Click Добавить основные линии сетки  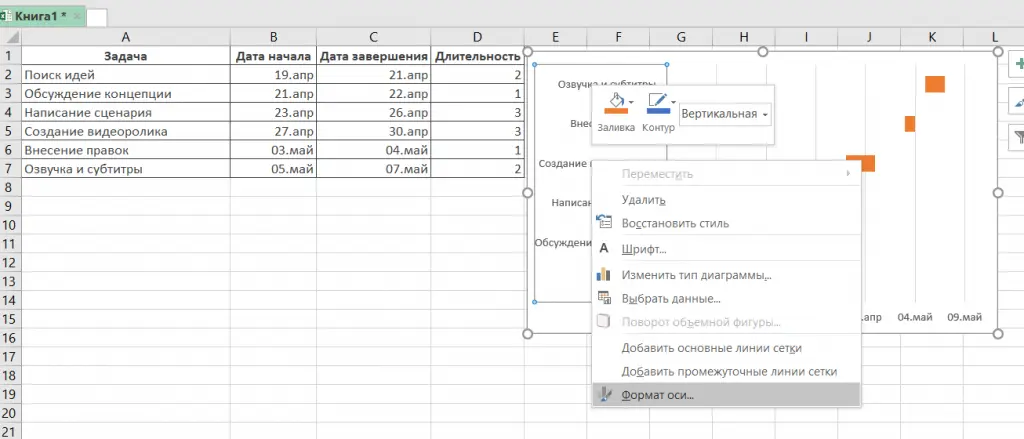(711, 348)
